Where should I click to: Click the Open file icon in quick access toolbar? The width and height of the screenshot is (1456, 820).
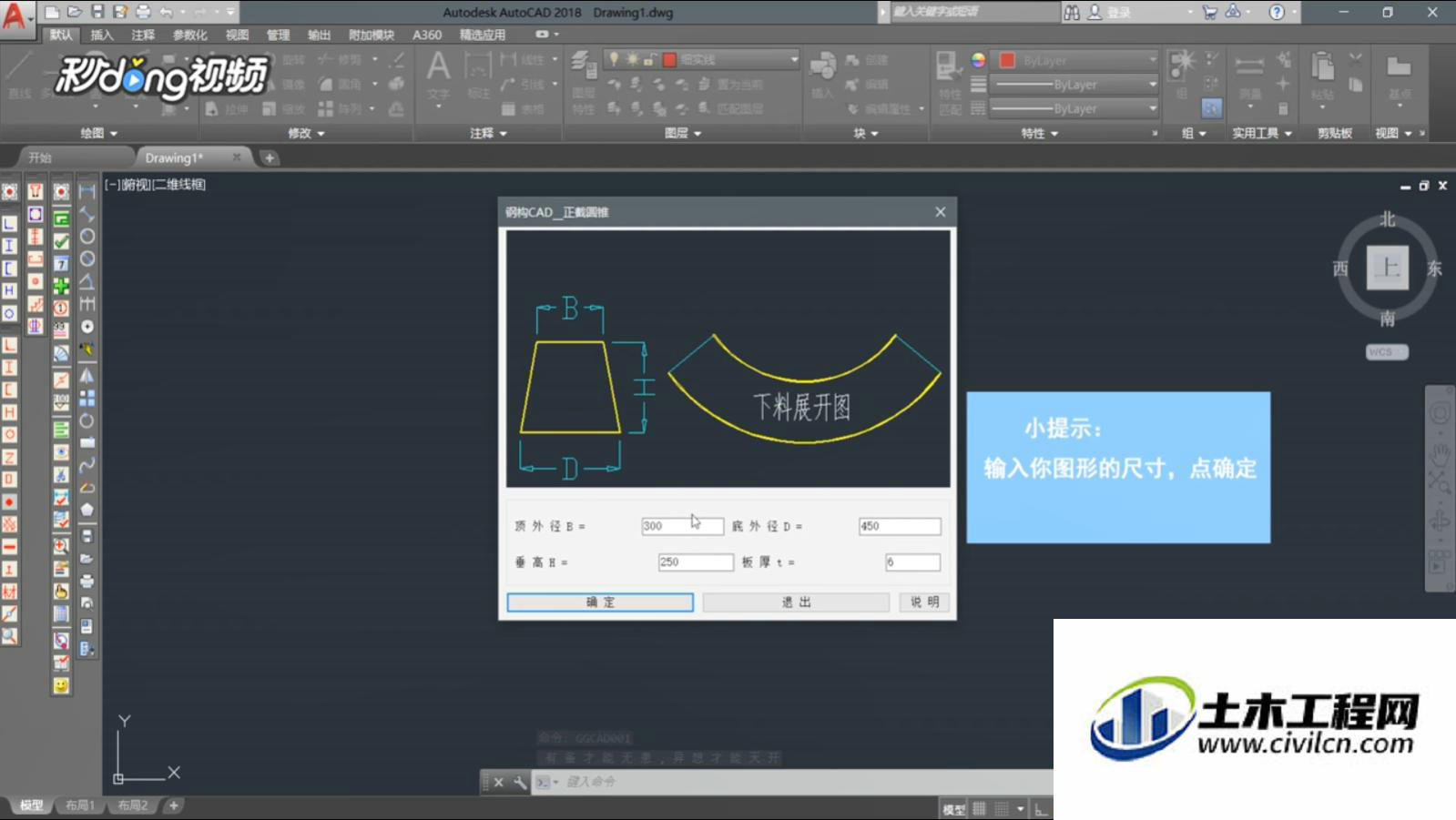point(75,12)
